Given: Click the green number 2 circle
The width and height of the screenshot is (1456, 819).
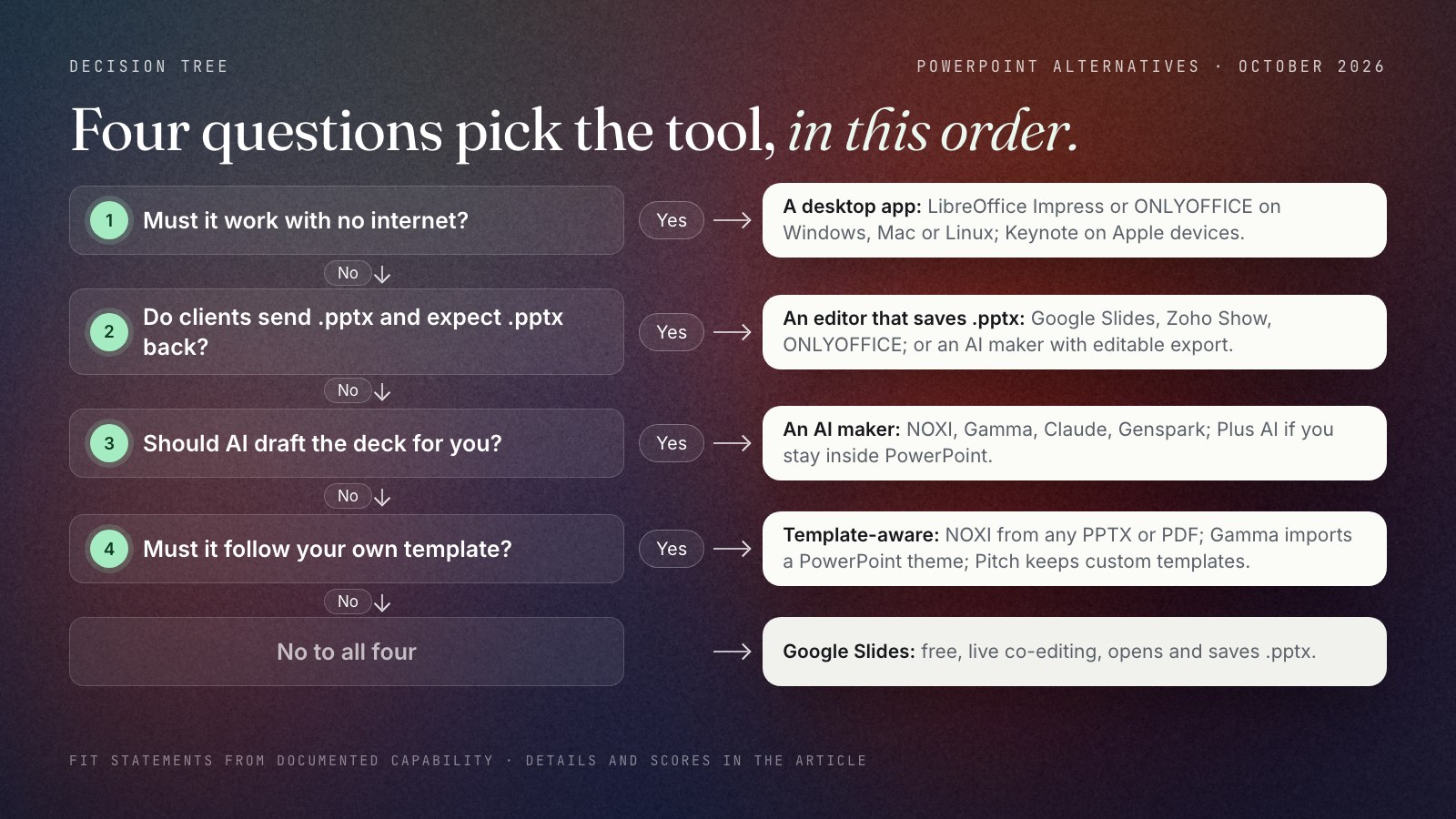Looking at the screenshot, I should point(109,331).
